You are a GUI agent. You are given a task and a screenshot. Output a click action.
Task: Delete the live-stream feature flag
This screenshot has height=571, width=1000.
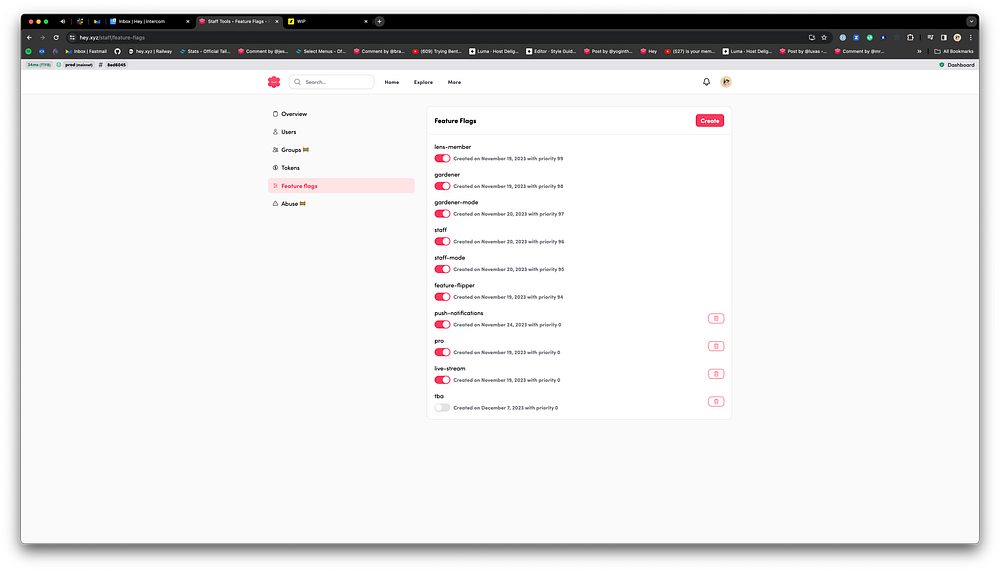click(x=716, y=374)
